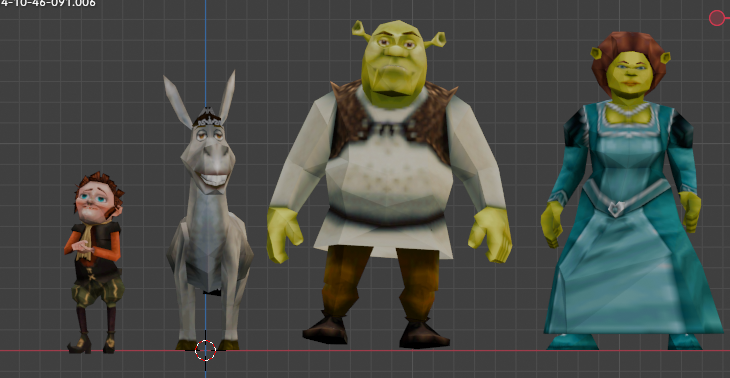
Task: Click the red X-axis circle of the navigation gizmo
Action: (x=717, y=18)
